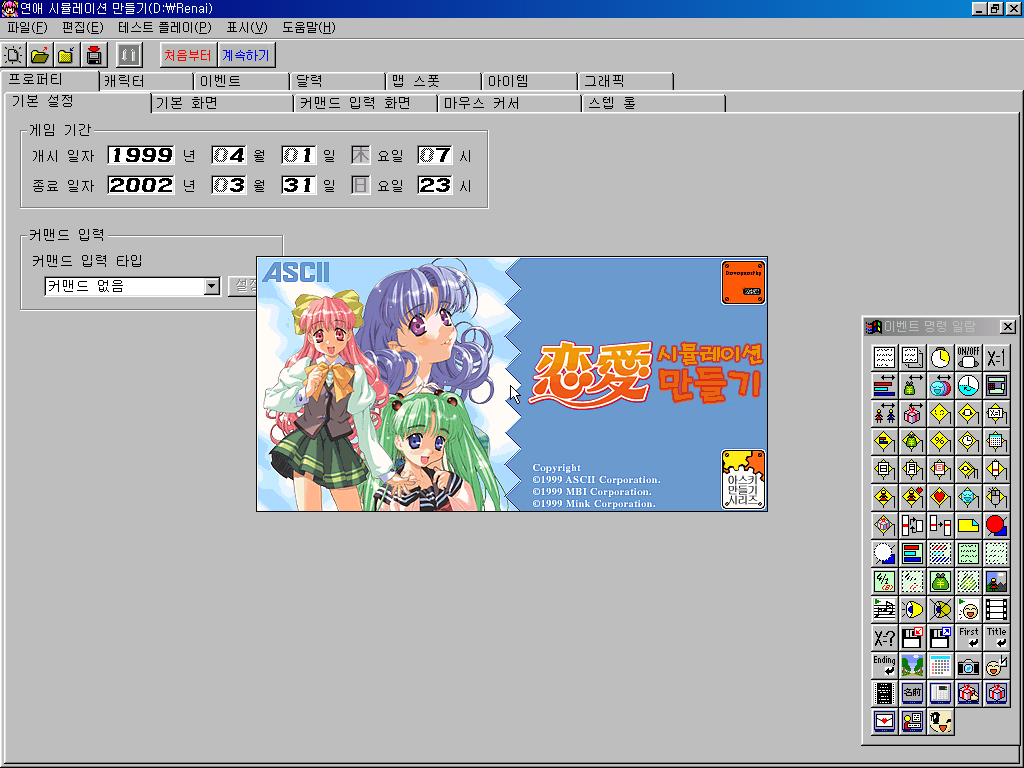
Task: Click the new project icon in the toolbar
Action: coord(13,55)
